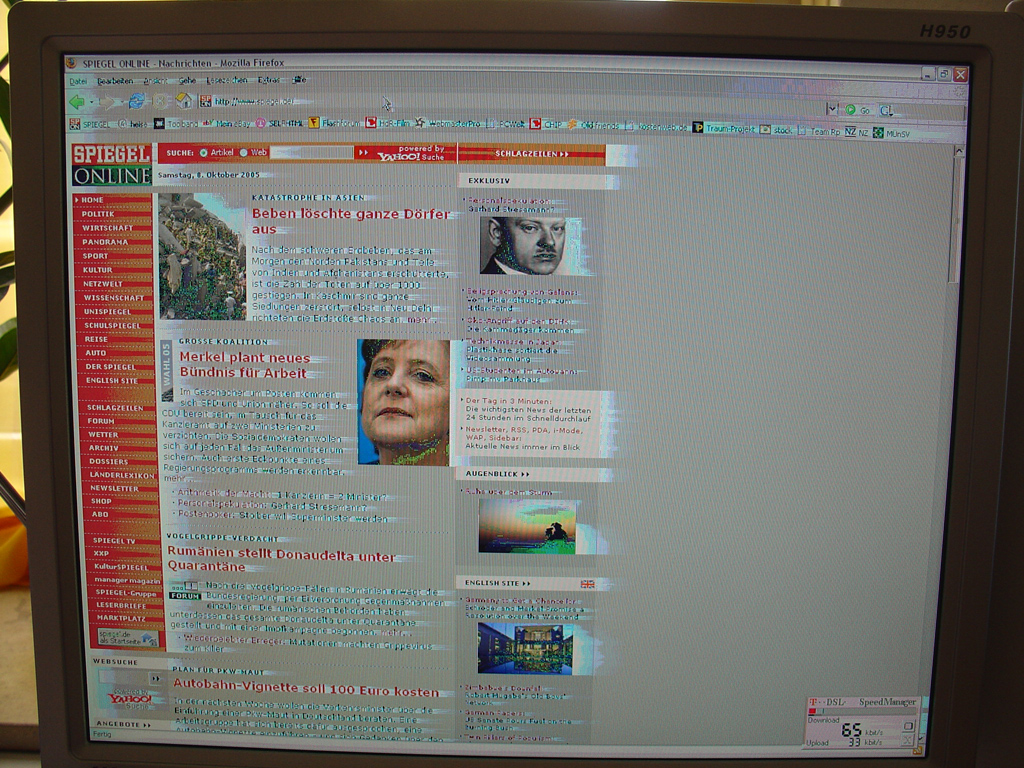Click the Stop loading icon
1024x768 pixels.
(161, 101)
